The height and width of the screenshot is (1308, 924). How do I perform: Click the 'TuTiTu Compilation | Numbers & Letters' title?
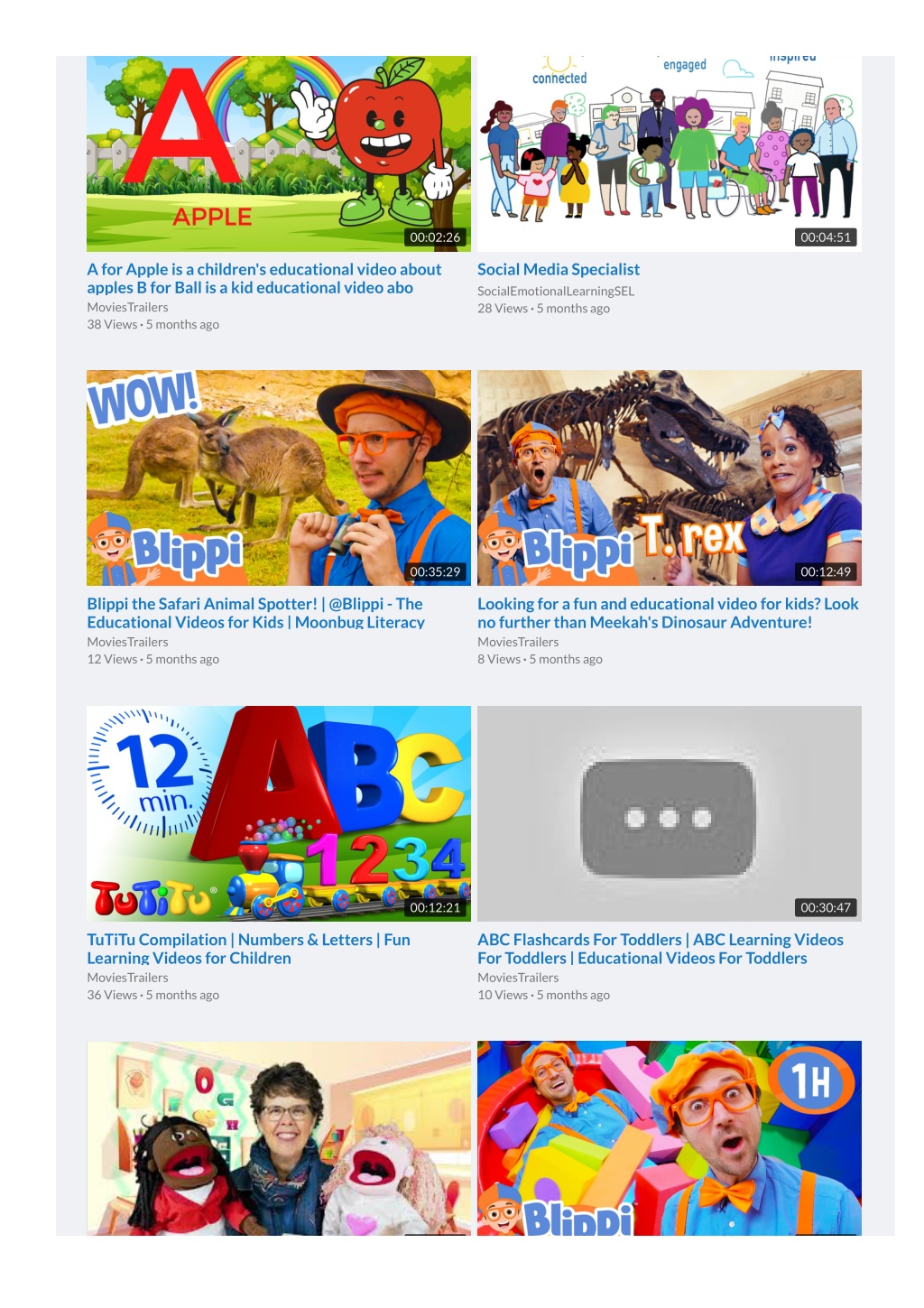(248, 949)
